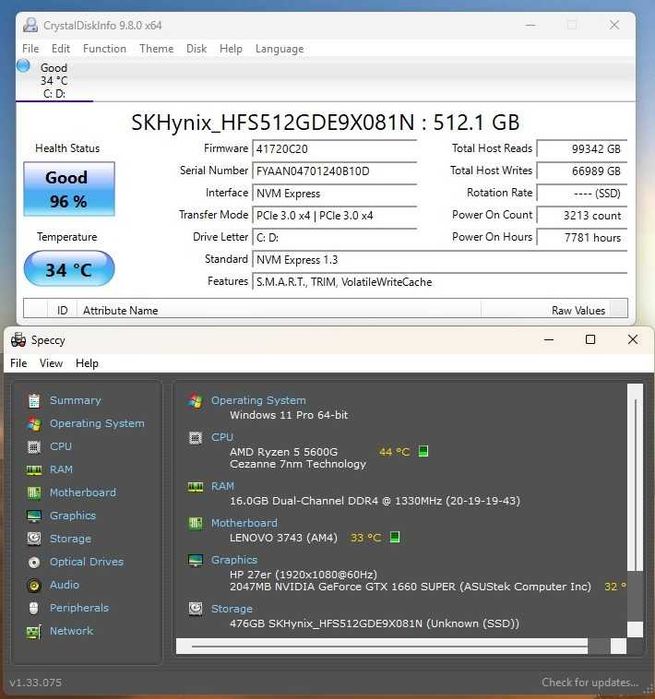Click the RAM stick icon in Speccy sidebar
The image size is (655, 699).
[34, 470]
